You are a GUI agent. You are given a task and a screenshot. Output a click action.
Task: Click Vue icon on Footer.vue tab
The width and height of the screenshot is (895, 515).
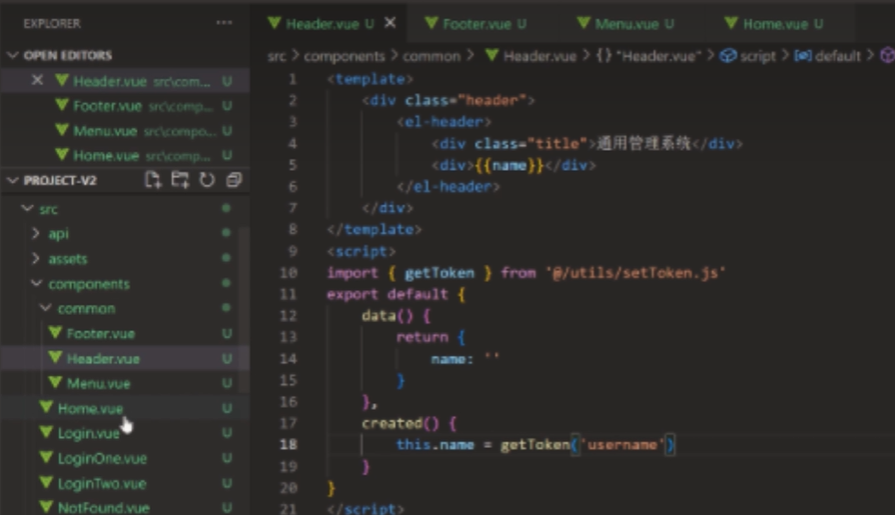point(432,23)
